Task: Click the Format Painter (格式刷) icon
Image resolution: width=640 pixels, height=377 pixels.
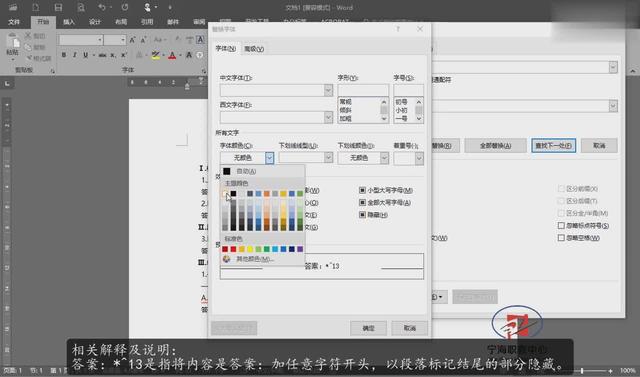Action: (x=29, y=58)
